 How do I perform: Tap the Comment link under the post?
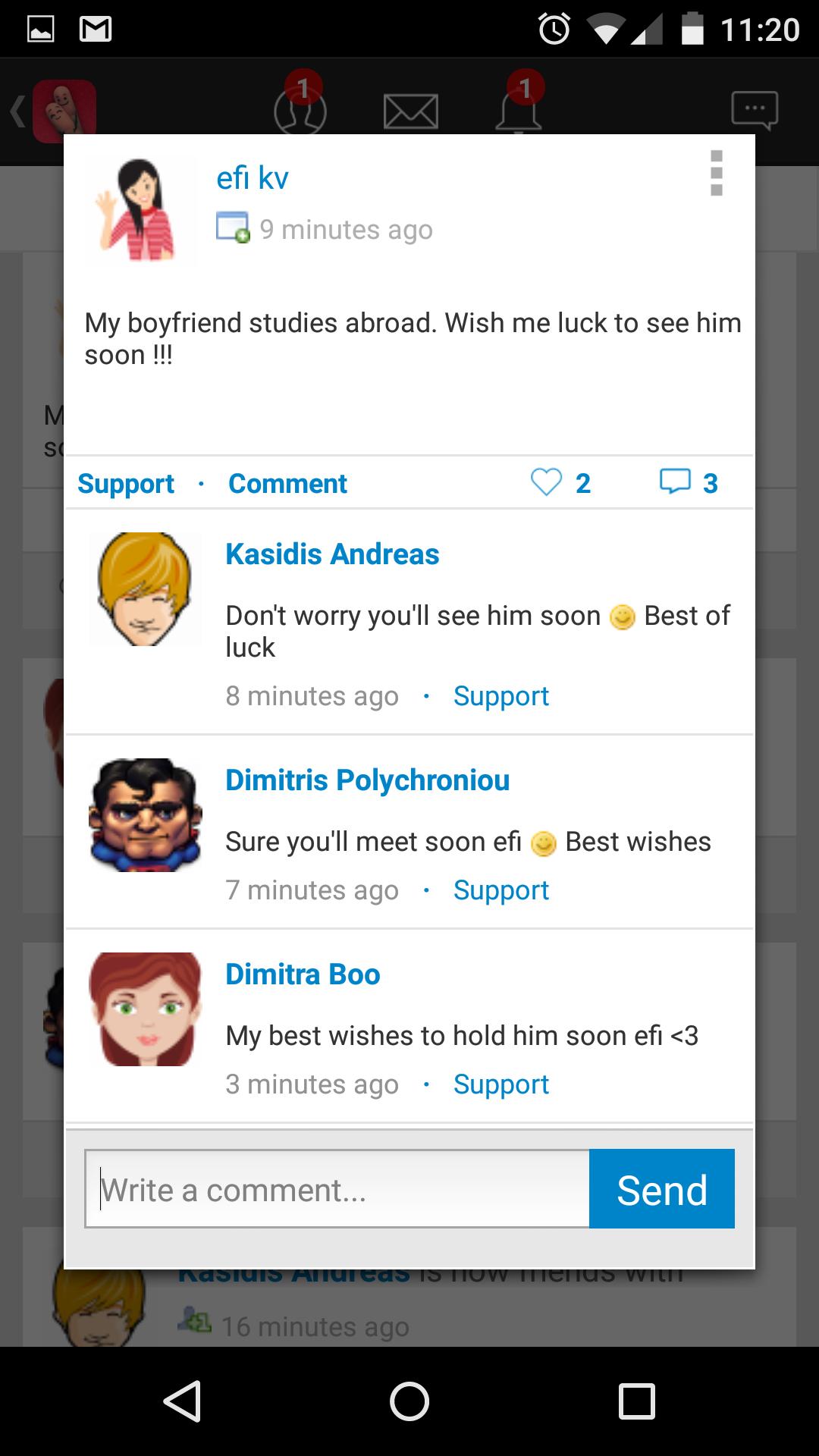pyautogui.click(x=287, y=483)
